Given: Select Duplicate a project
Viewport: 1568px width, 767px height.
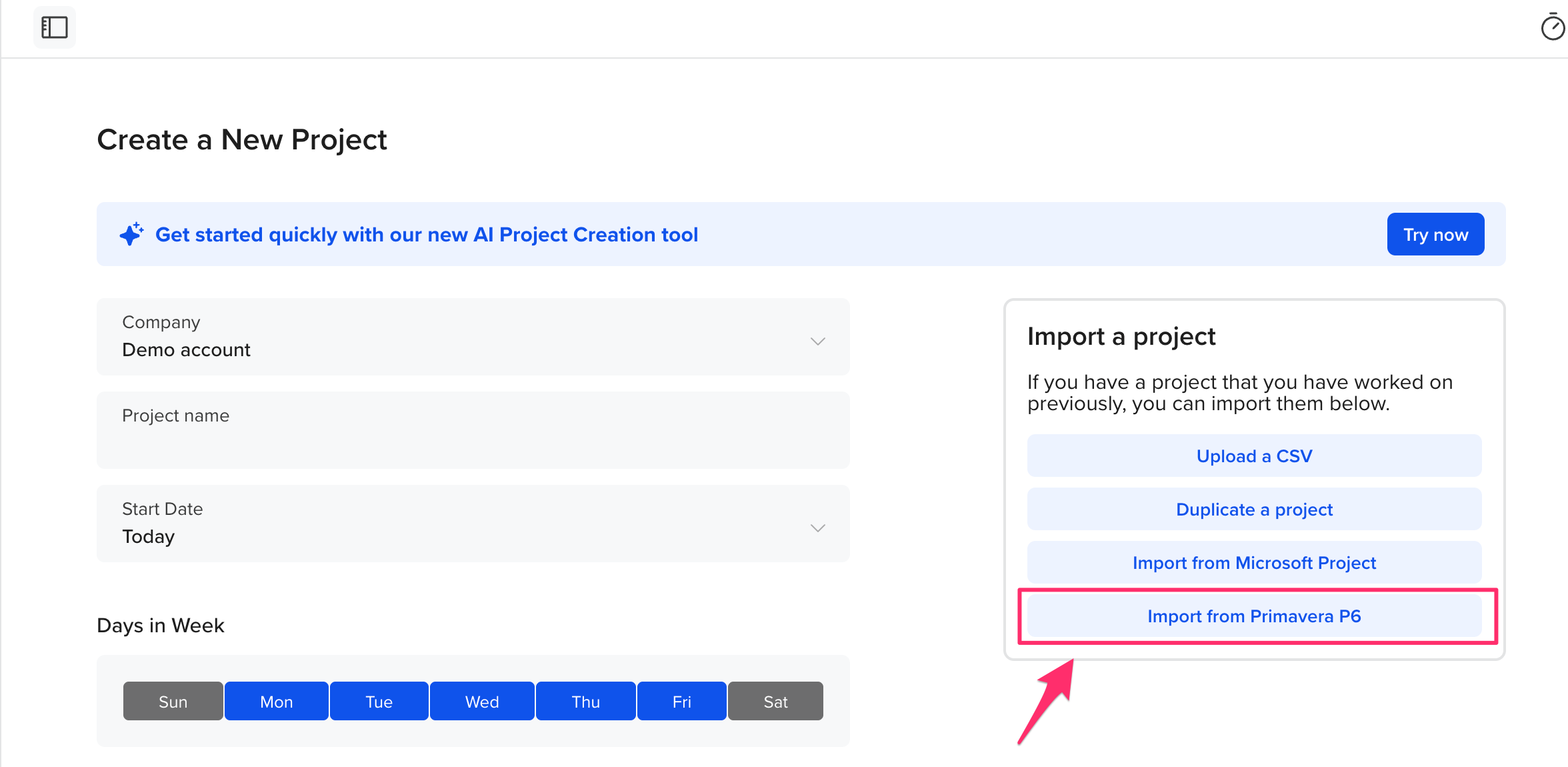Looking at the screenshot, I should pos(1254,509).
